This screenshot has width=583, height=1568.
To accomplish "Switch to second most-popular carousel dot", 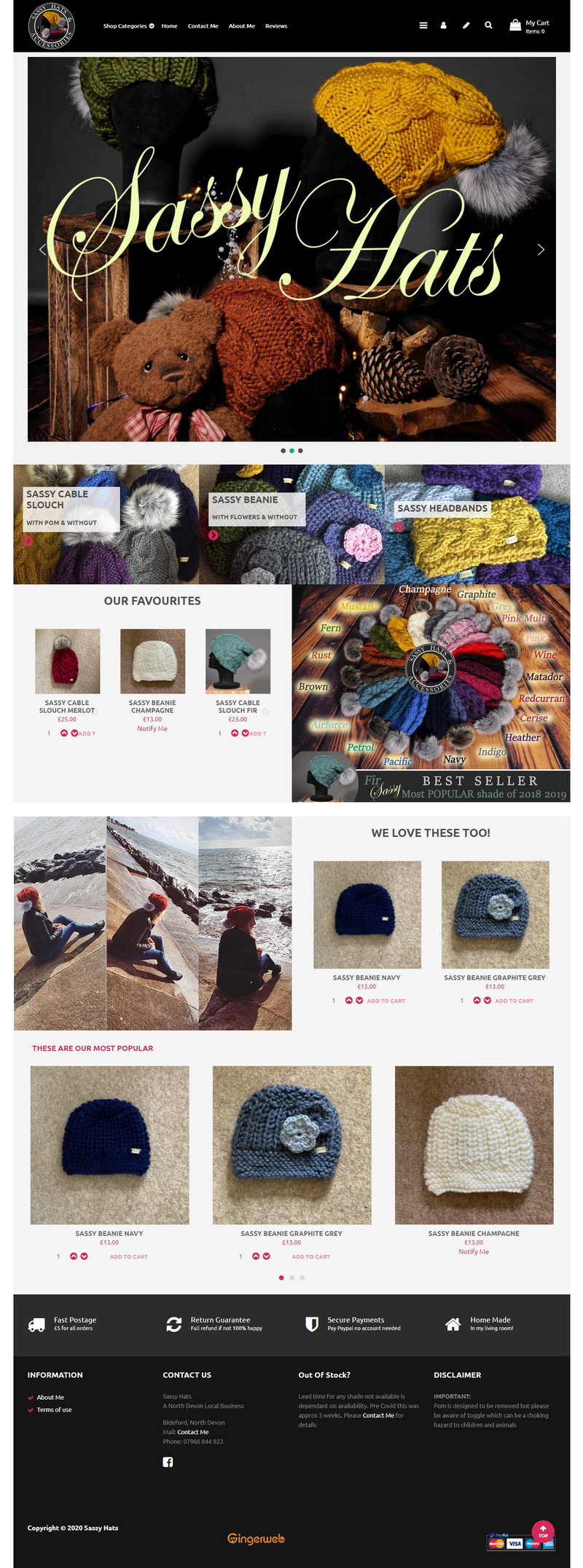I will 291,1277.
